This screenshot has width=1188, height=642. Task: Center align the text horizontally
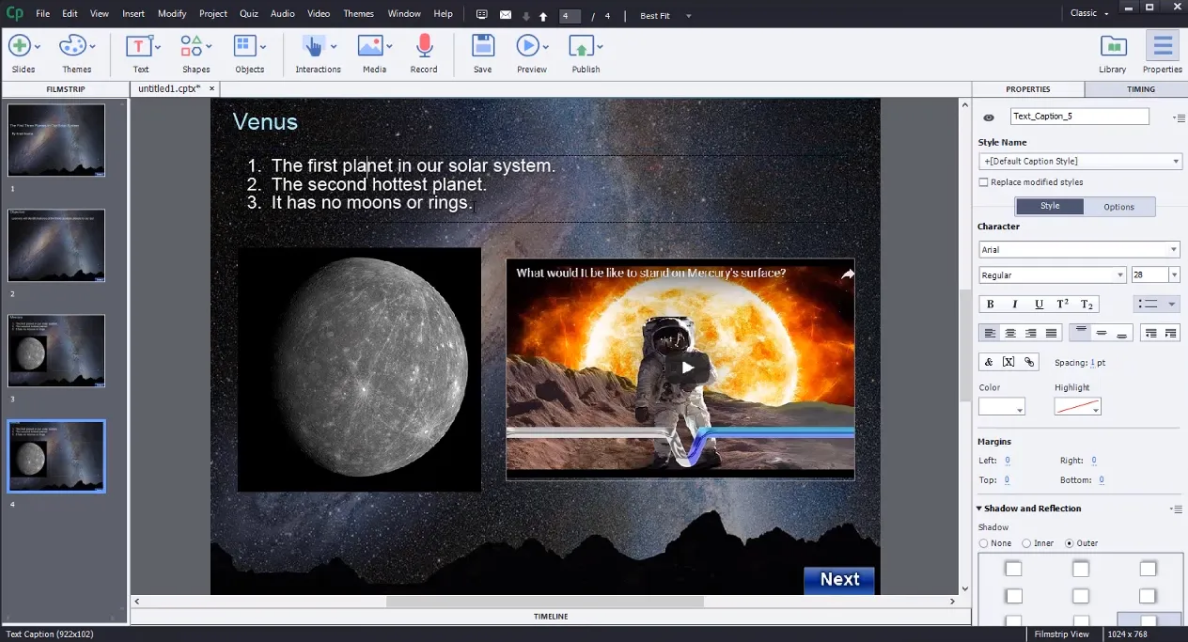[1010, 334]
